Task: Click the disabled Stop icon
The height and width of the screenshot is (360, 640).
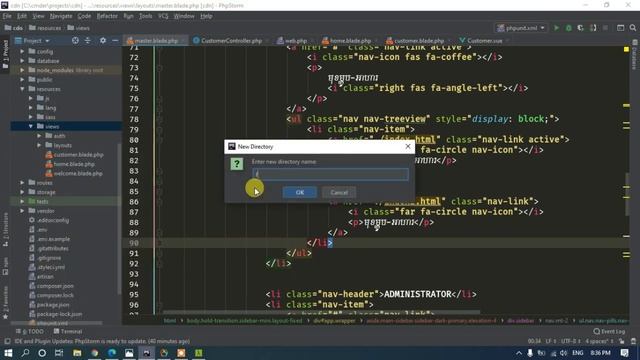Action: [x=605, y=28]
